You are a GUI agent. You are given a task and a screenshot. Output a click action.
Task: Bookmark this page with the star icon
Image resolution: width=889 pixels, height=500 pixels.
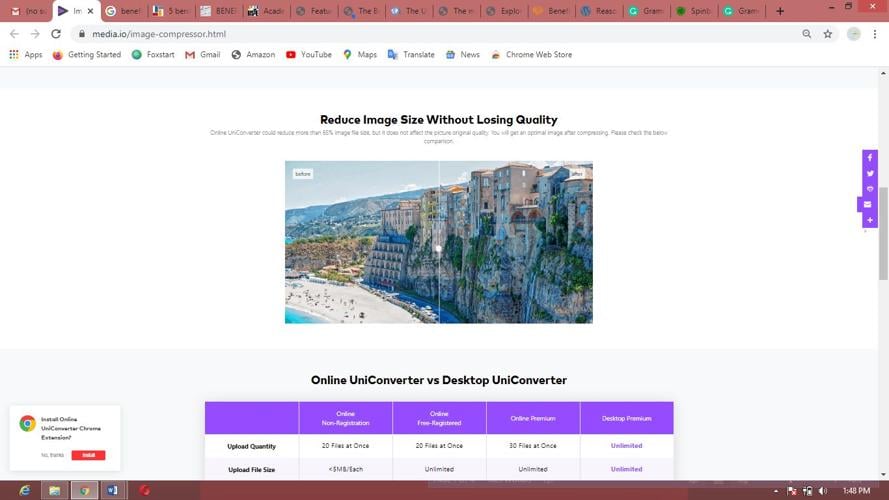point(828,34)
